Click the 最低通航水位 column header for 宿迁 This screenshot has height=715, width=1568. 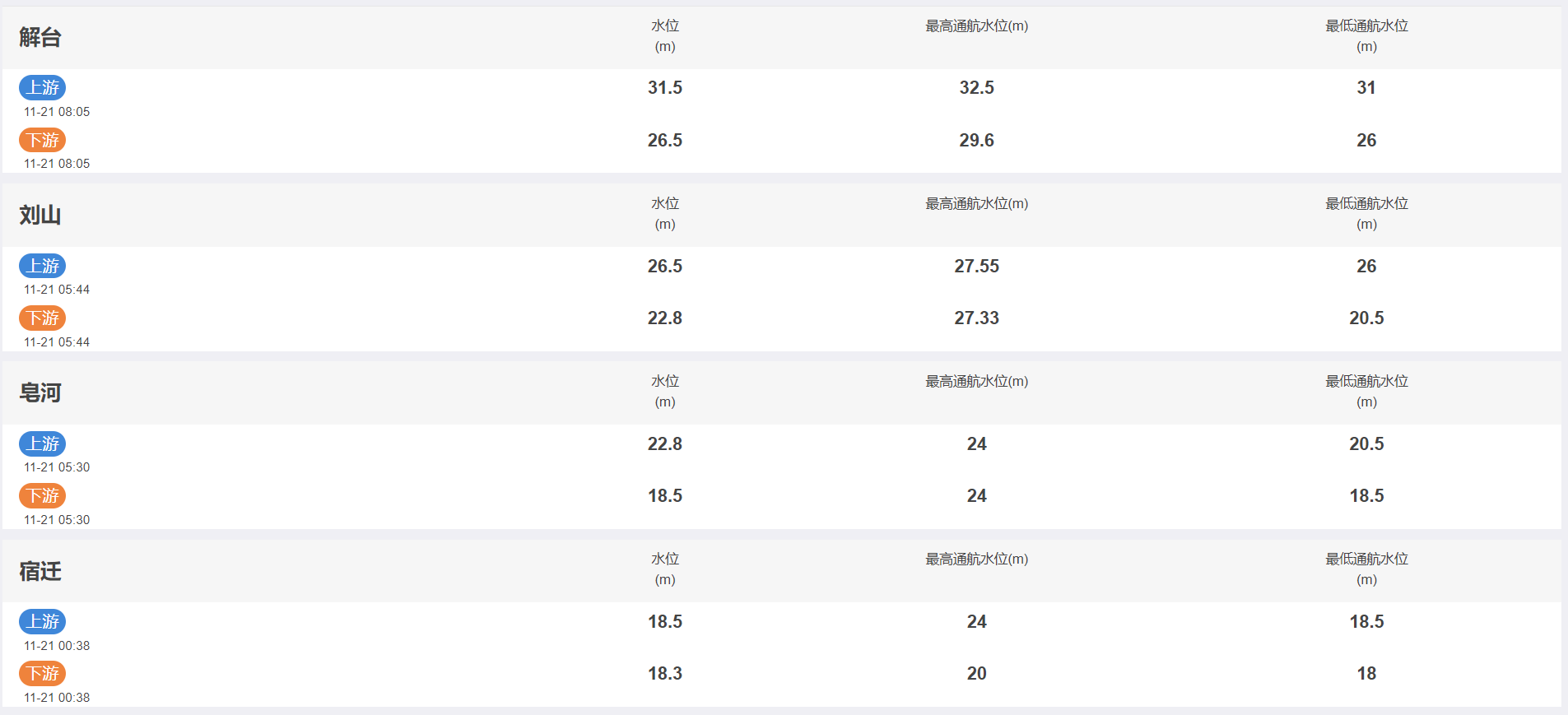[1366, 569]
